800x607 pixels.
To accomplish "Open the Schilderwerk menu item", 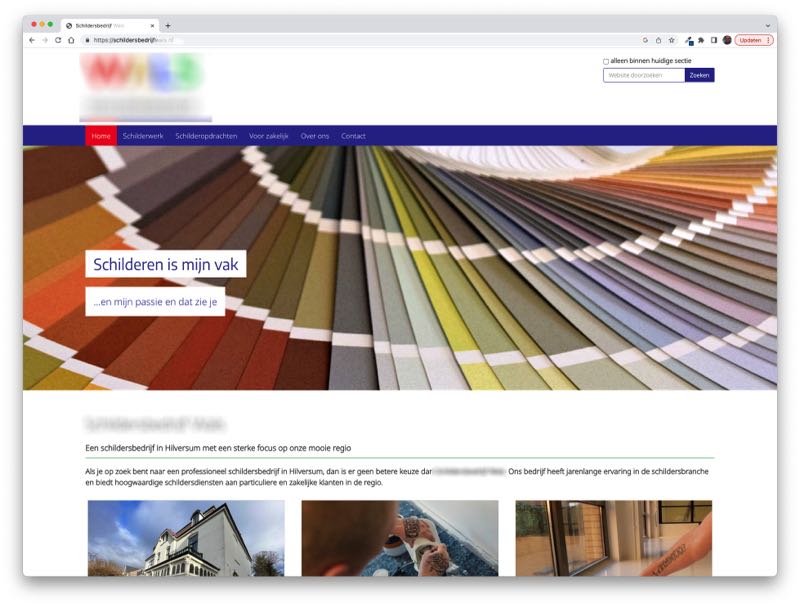I will coord(143,136).
